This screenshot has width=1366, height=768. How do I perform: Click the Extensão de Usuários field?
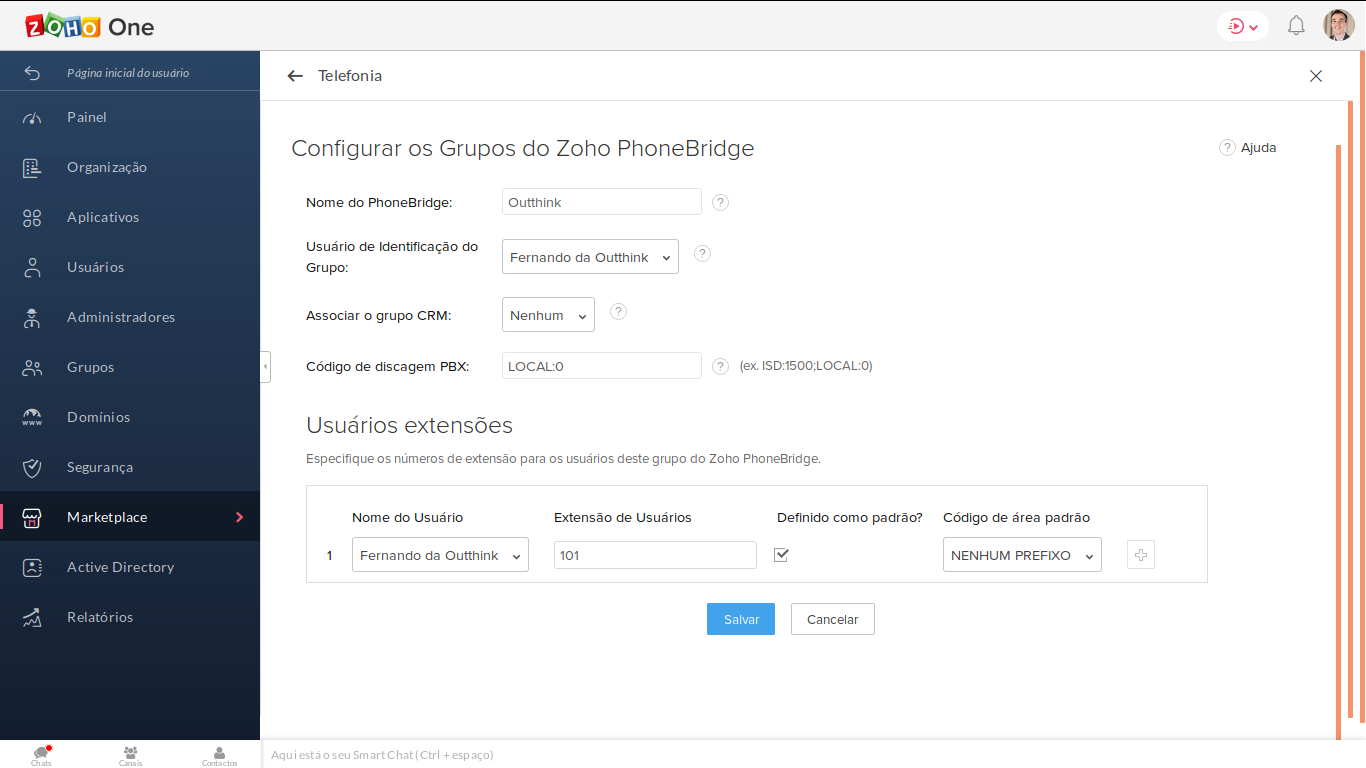click(x=655, y=555)
